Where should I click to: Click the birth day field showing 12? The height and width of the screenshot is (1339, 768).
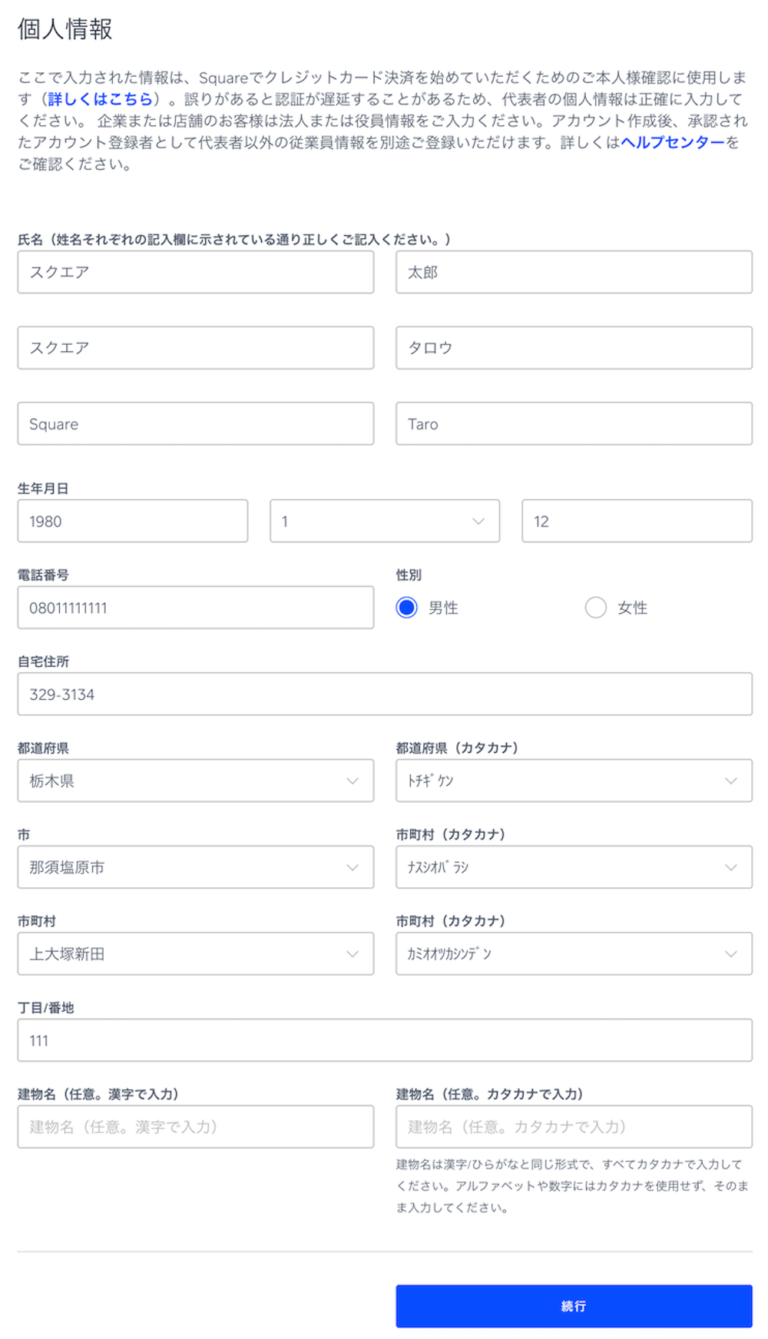(x=636, y=521)
